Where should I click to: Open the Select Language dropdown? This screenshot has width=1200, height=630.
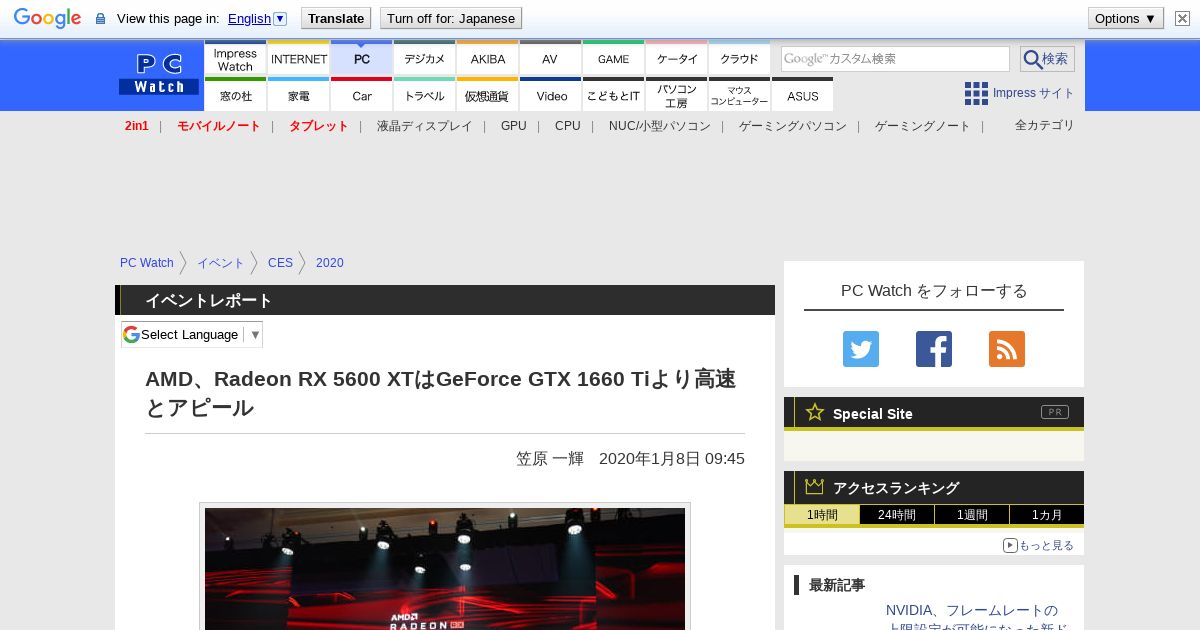[192, 334]
